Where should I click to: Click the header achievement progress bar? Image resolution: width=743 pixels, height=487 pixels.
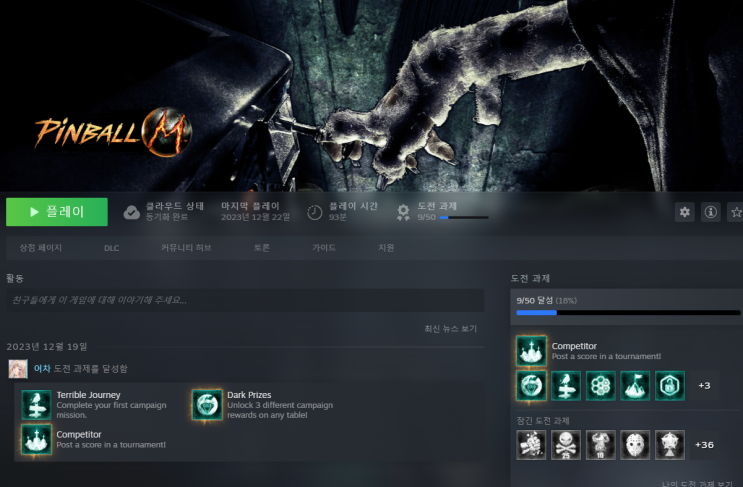click(x=464, y=217)
